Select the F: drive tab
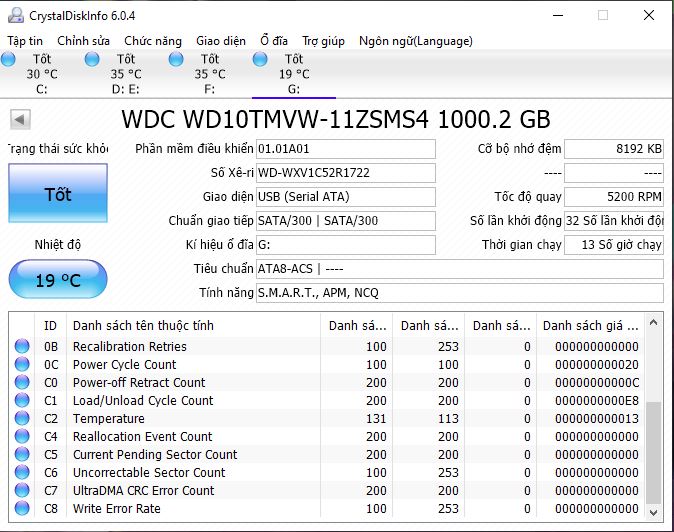The width and height of the screenshot is (674, 532). pos(210,74)
